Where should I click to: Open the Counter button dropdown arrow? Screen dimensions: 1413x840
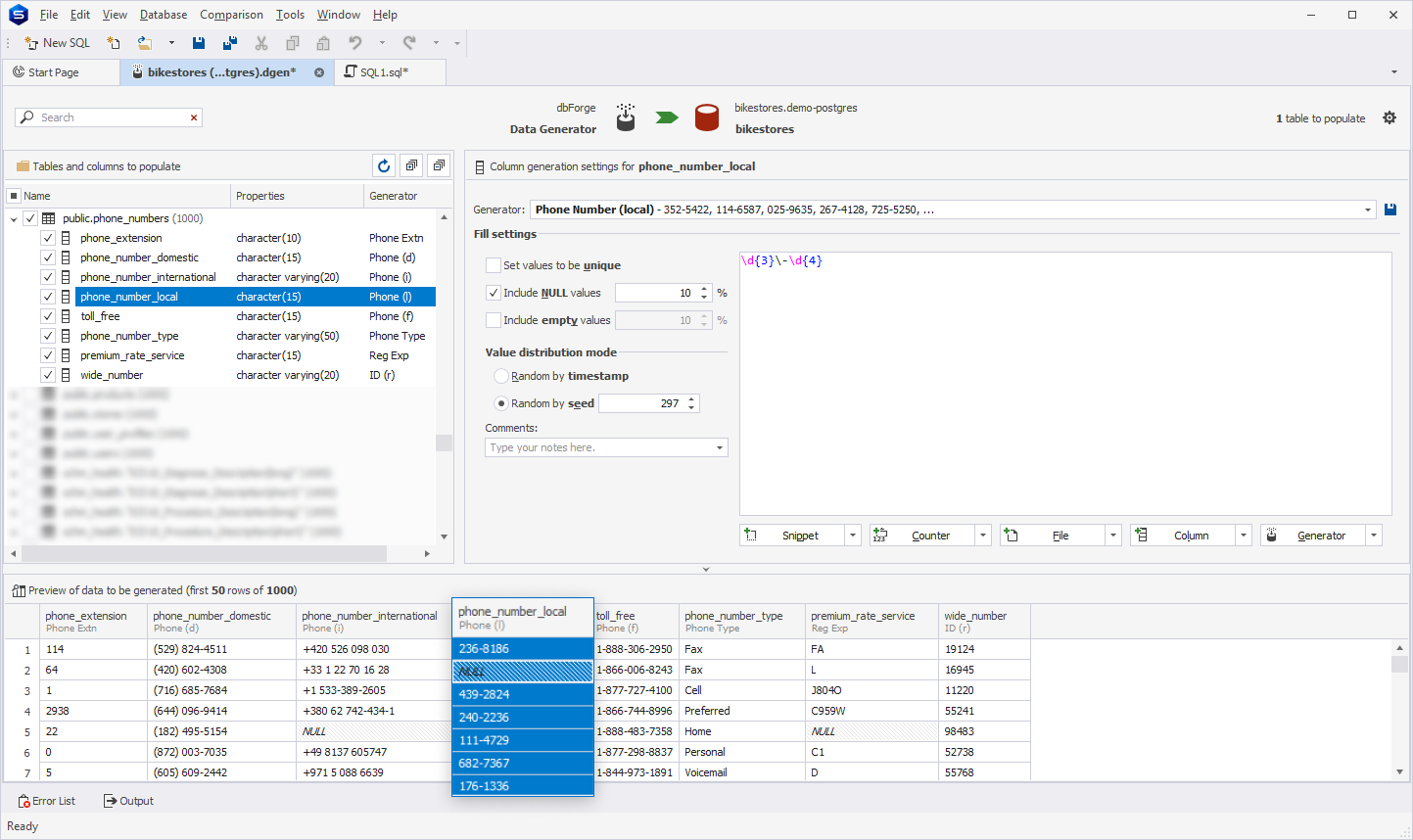point(983,536)
